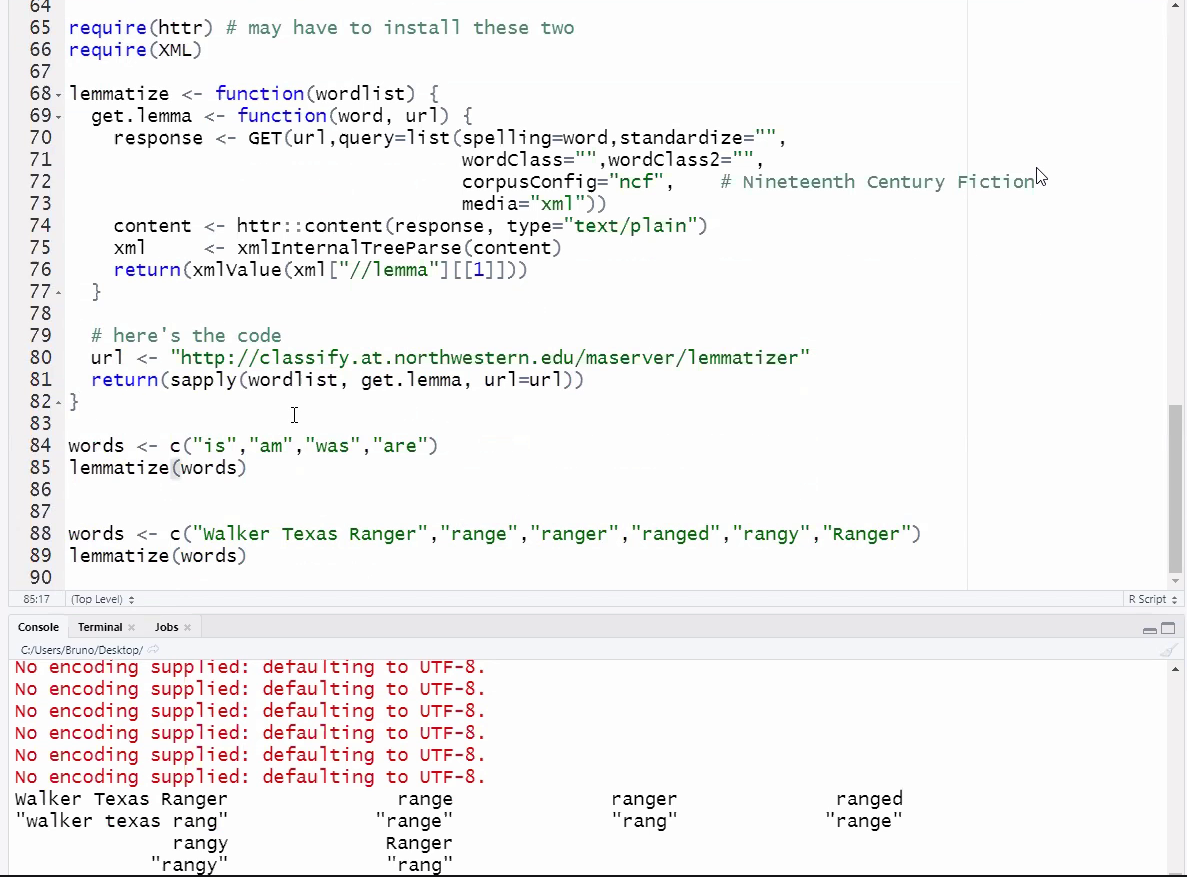Place cursor in require(httr) on line 65
Image resolution: width=1187 pixels, height=877 pixels.
141,28
